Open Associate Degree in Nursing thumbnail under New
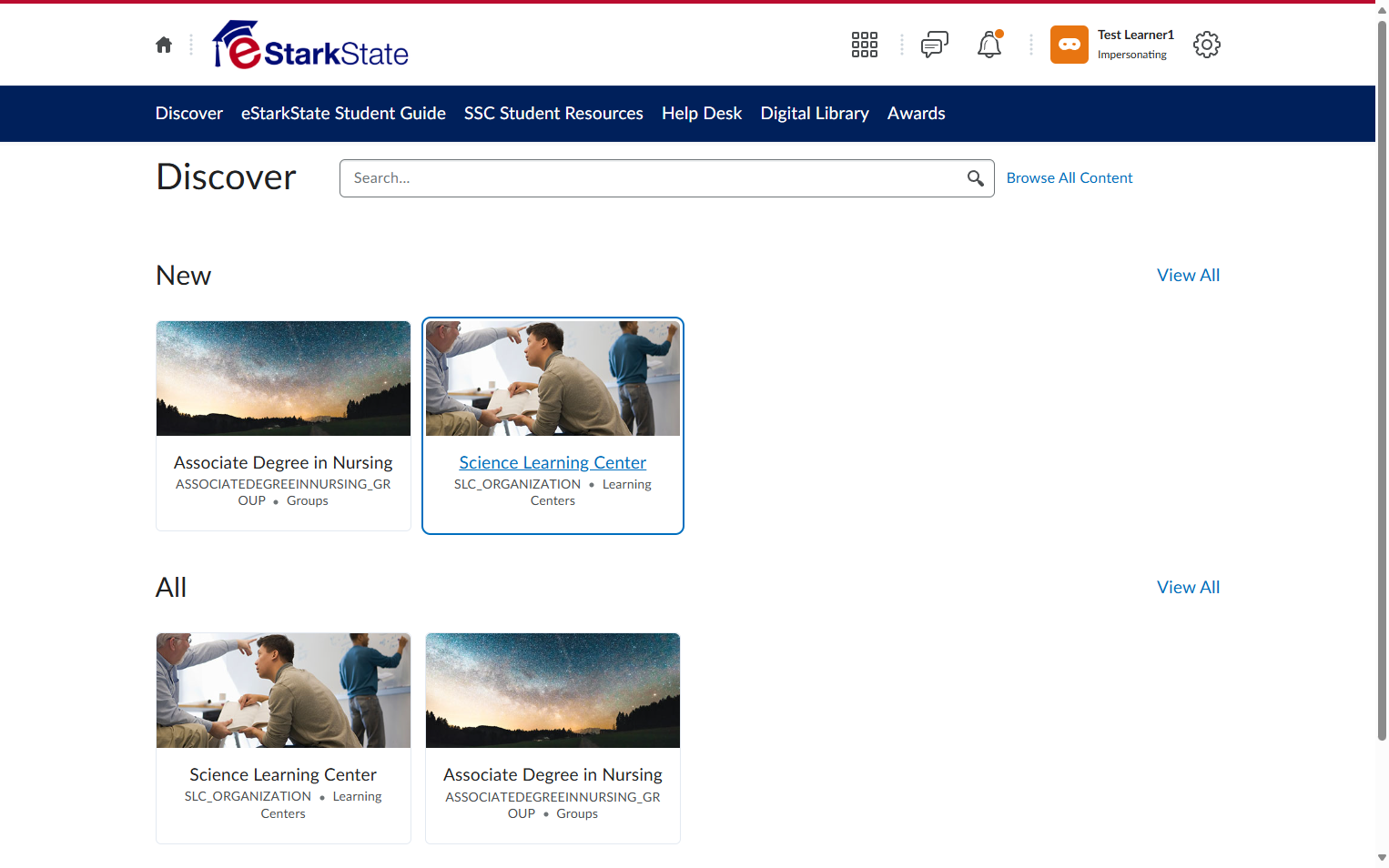This screenshot has height=868, width=1389. 283,378
